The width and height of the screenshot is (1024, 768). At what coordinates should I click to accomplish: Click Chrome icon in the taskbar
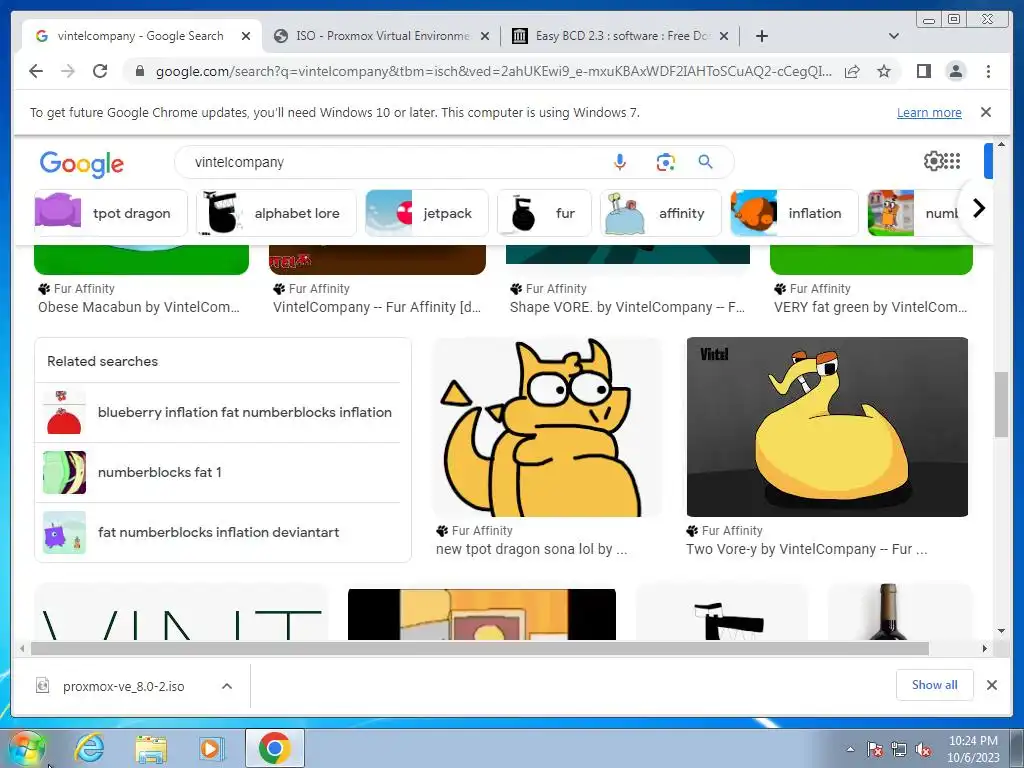(274, 748)
